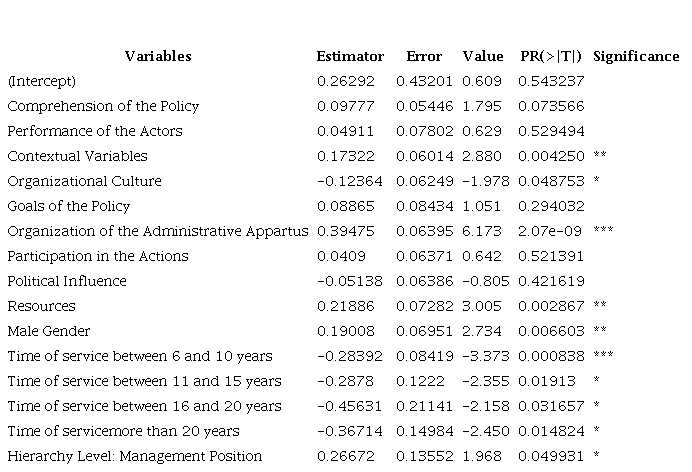The height and width of the screenshot is (472, 692).
Task: Click the Significance column header
Action: [636, 56]
